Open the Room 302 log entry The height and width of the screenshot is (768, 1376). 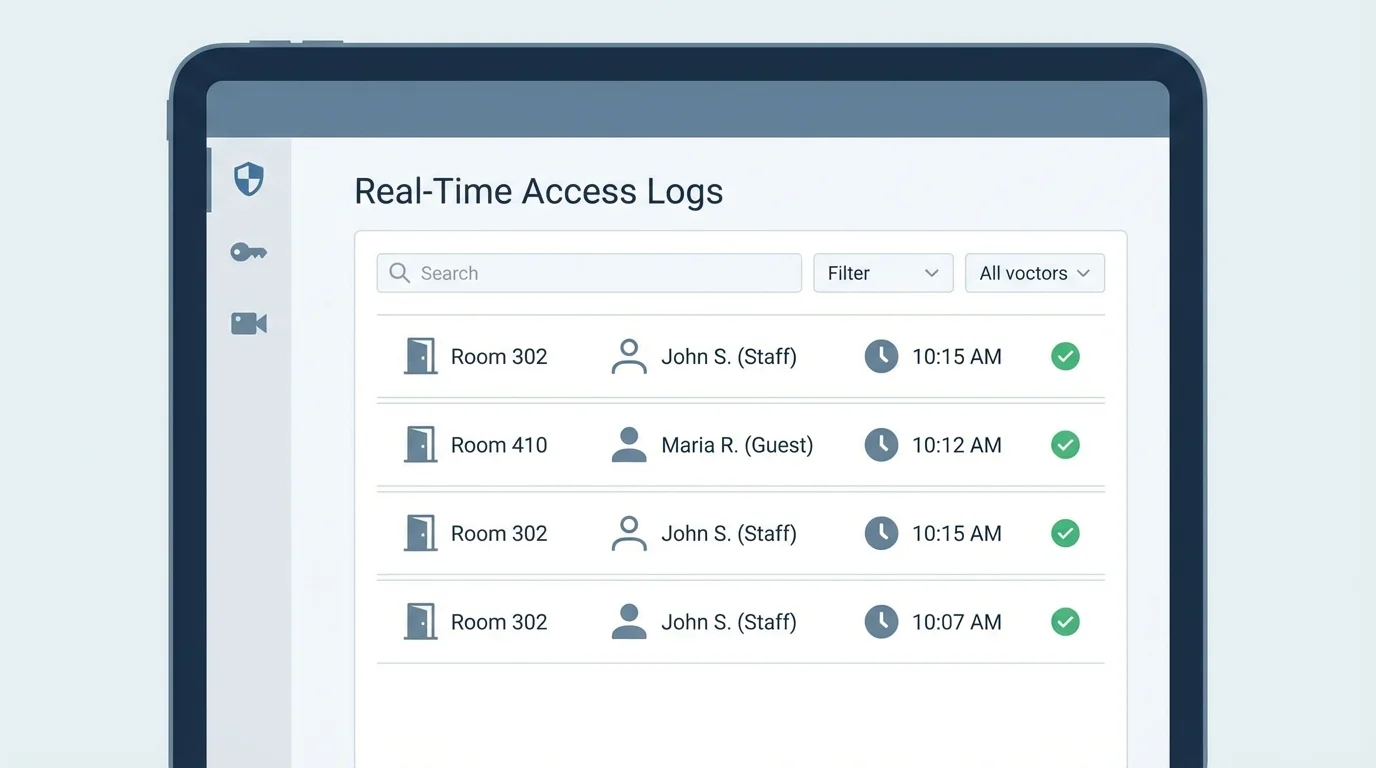click(498, 356)
